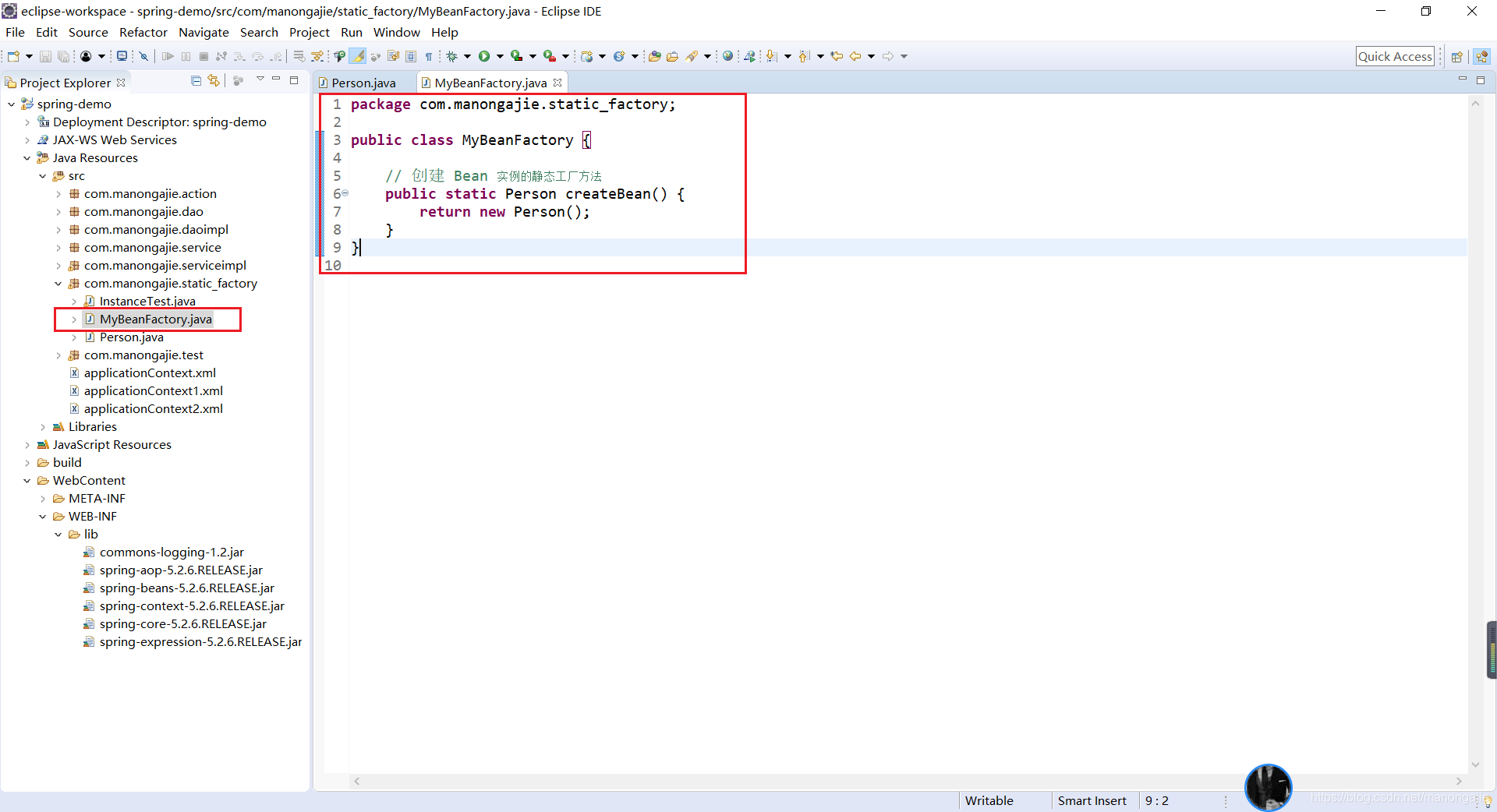Screen dimensions: 1497x812
Task: Click the Next Annotation icon
Action: 771,56
